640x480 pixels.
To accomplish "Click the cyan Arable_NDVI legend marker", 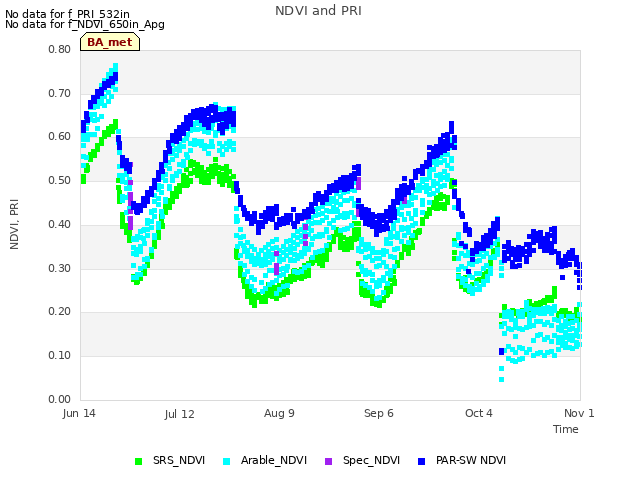I will coord(227,461).
